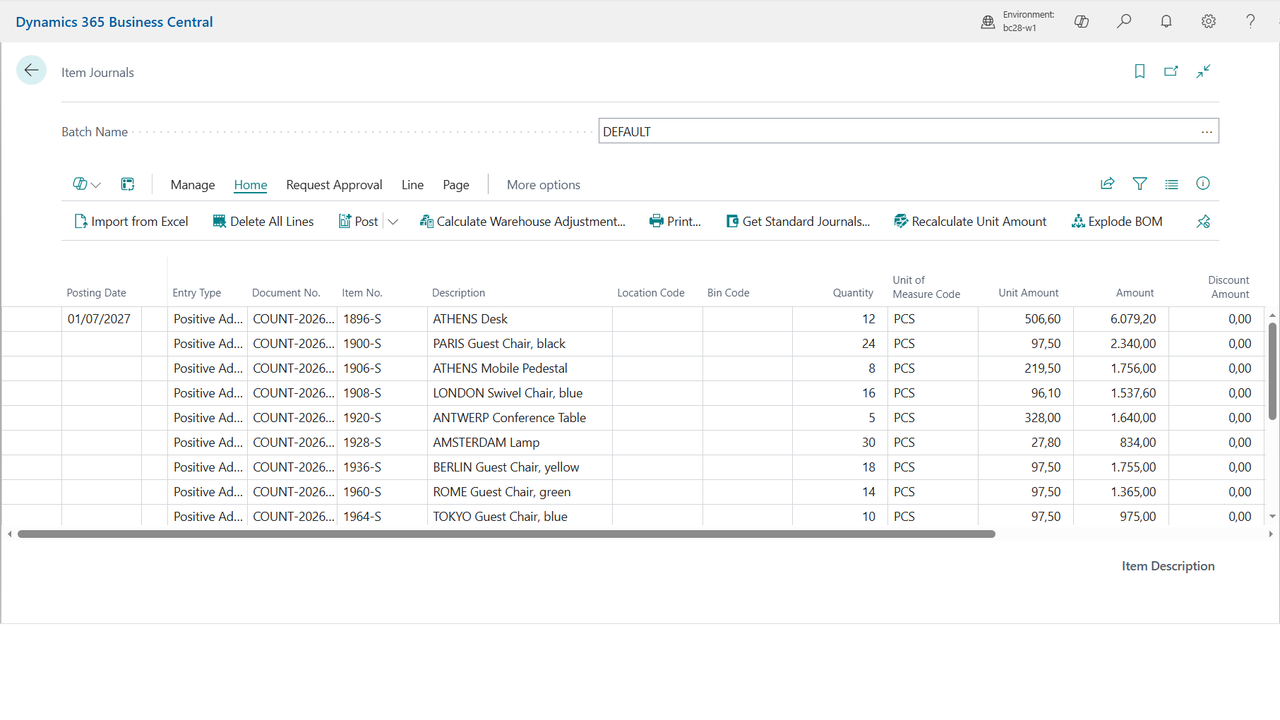The image size is (1280, 720).
Task: Click the scroll down arrow of the grid
Action: point(1272,517)
